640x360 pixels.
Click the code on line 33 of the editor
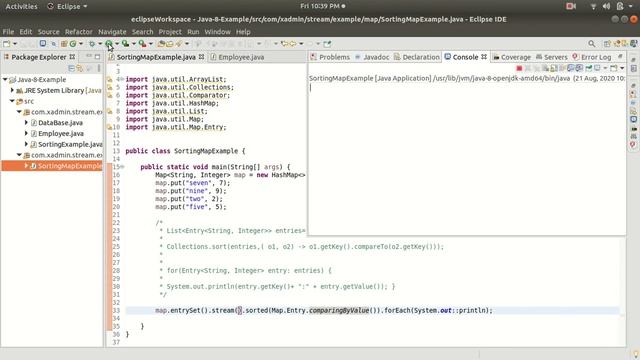[324, 310]
